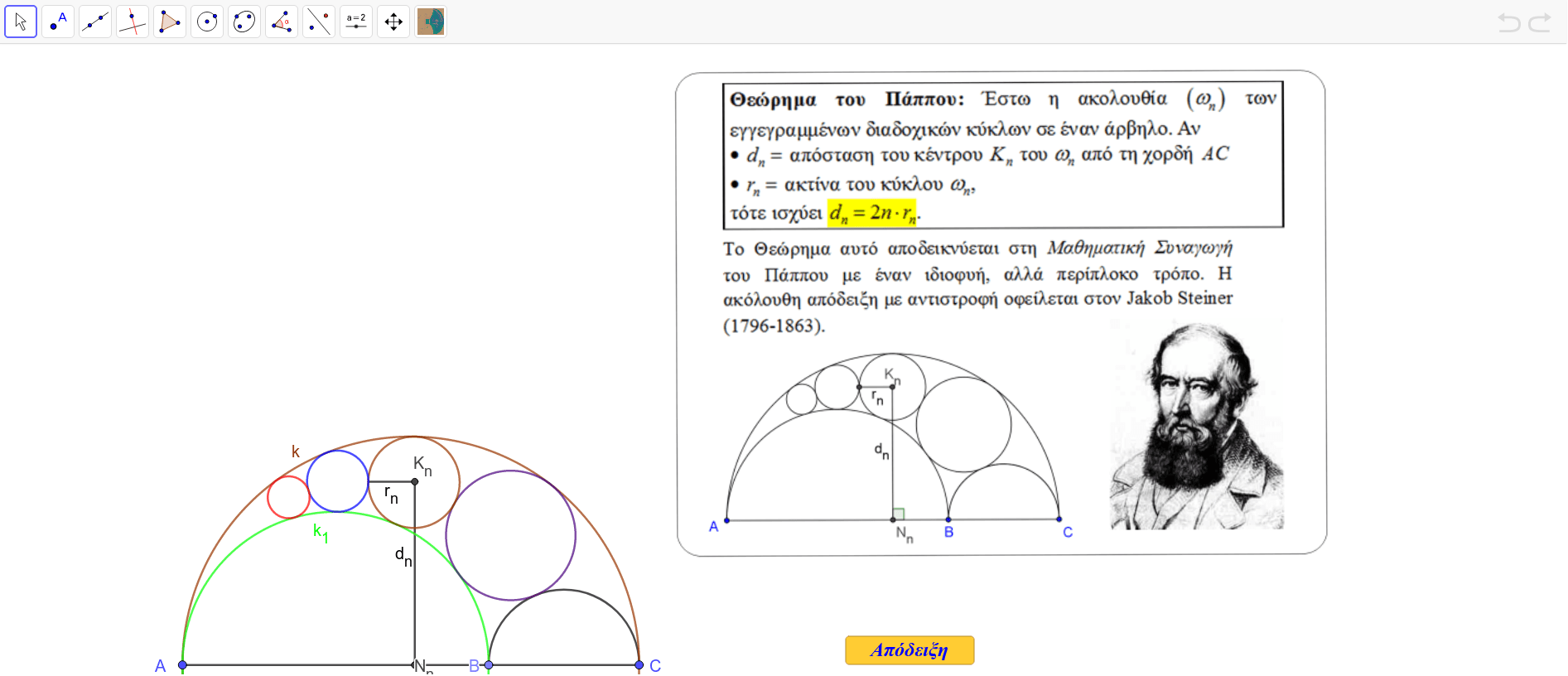Viewport: 1568px width, 676px height.
Task: Click the rn radius label in construction
Action: coord(391,495)
